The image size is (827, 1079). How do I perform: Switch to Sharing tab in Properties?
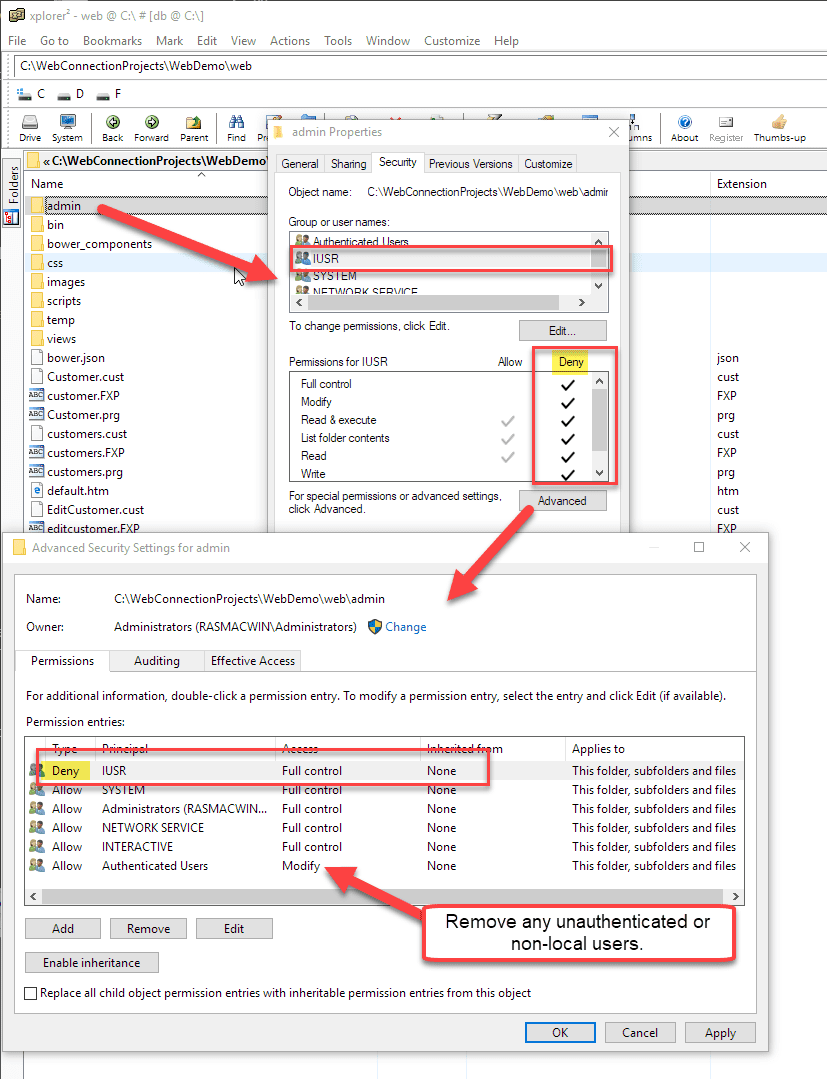coord(348,164)
